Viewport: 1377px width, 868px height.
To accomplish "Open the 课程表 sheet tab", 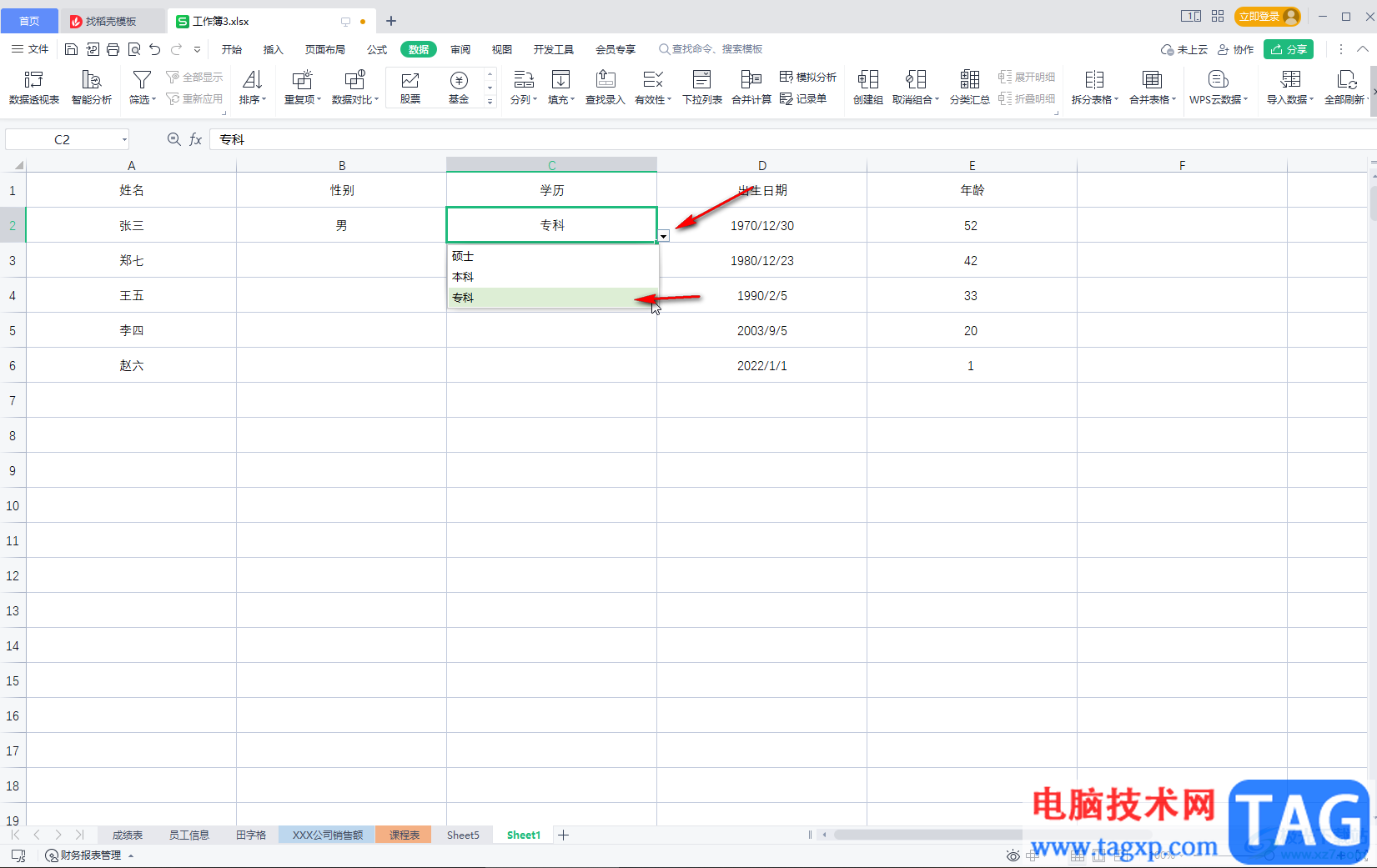I will point(405,835).
